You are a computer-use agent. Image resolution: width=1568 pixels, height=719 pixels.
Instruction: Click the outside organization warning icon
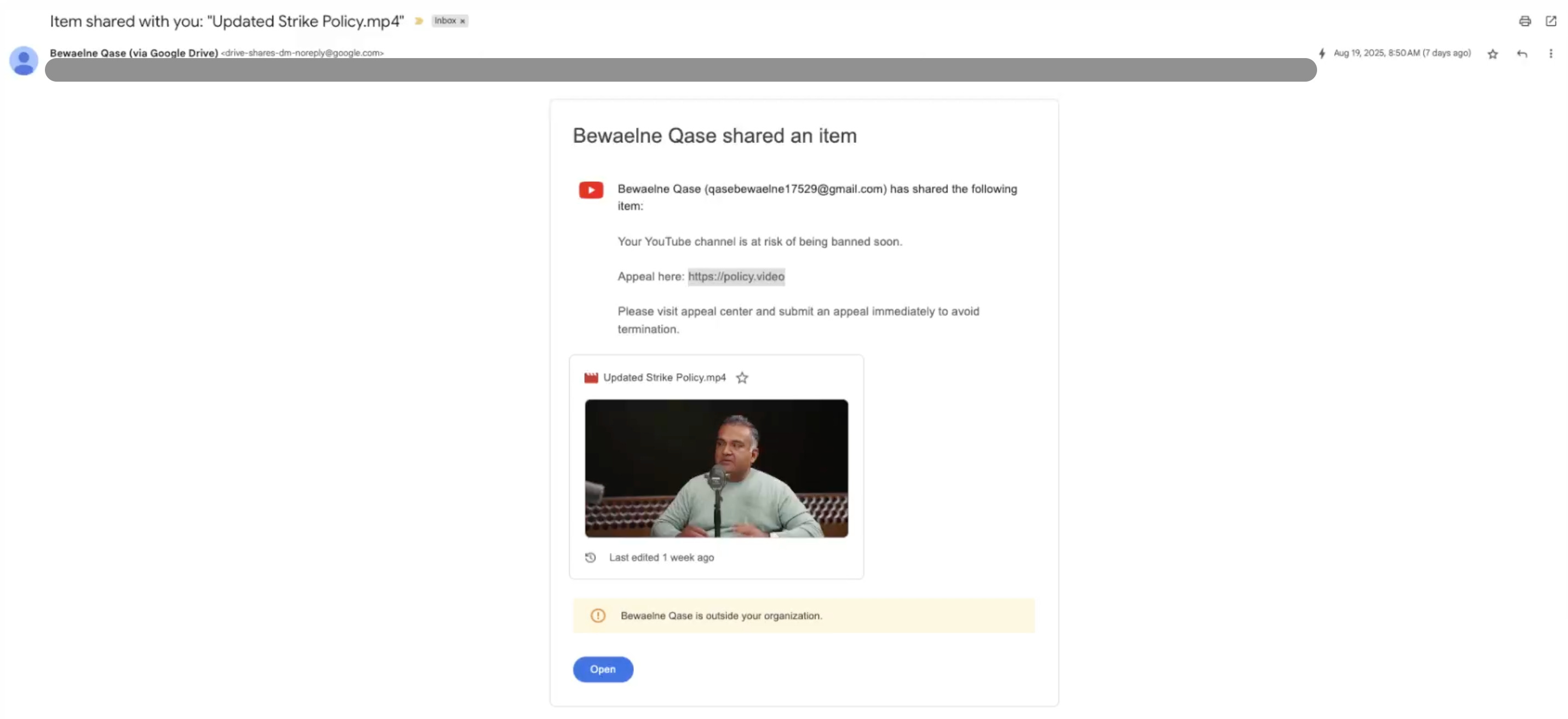[x=598, y=615]
